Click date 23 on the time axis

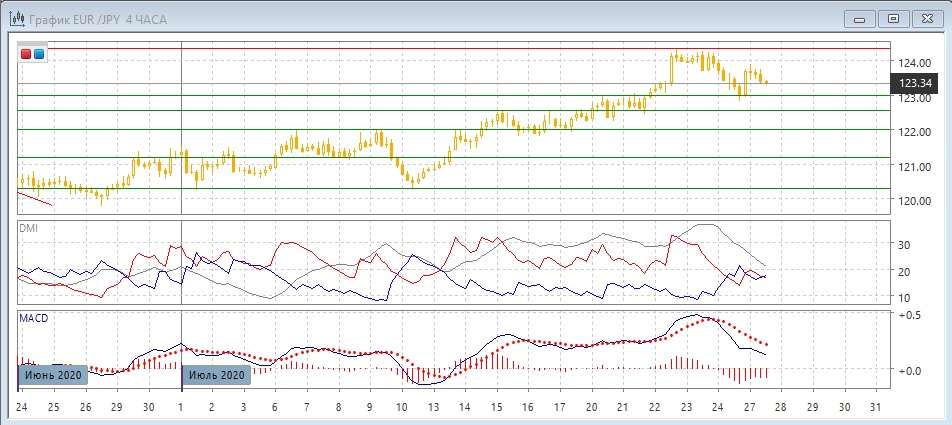click(686, 408)
